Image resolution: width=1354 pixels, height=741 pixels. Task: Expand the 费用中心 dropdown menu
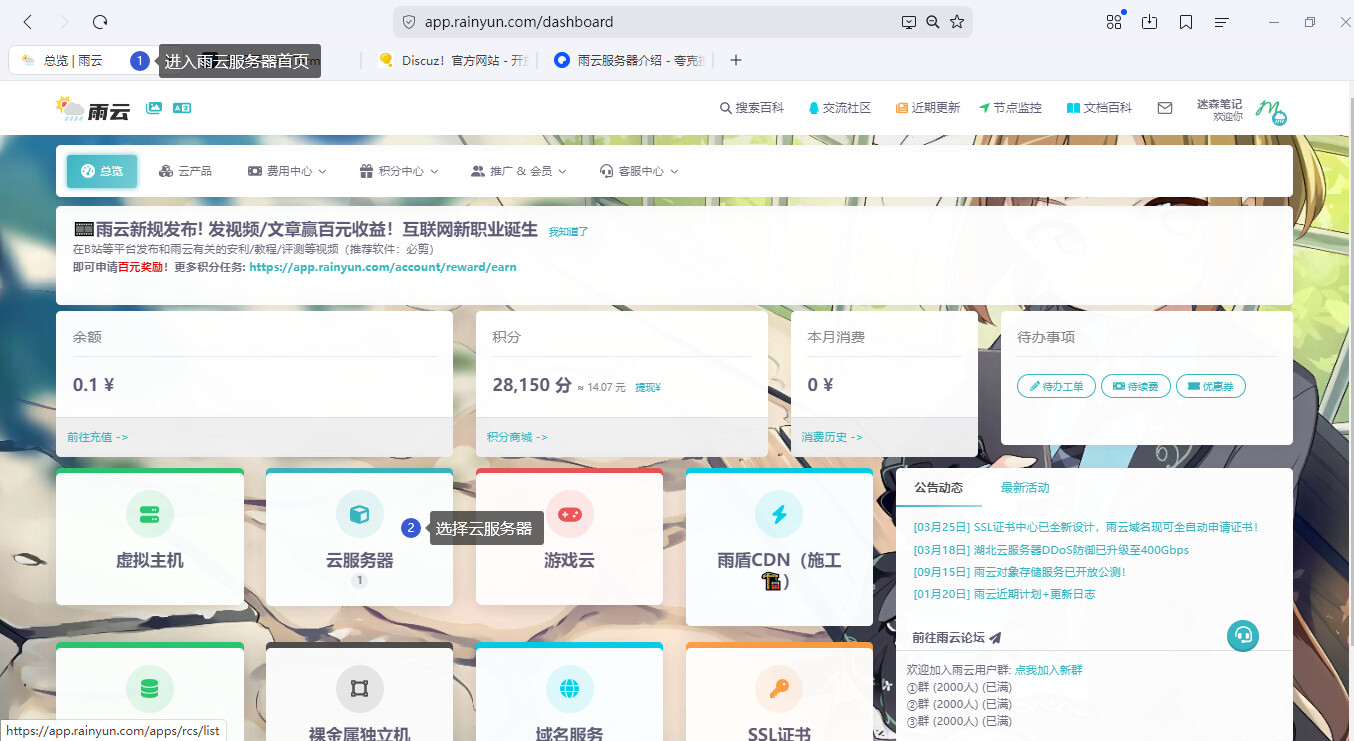click(x=287, y=171)
